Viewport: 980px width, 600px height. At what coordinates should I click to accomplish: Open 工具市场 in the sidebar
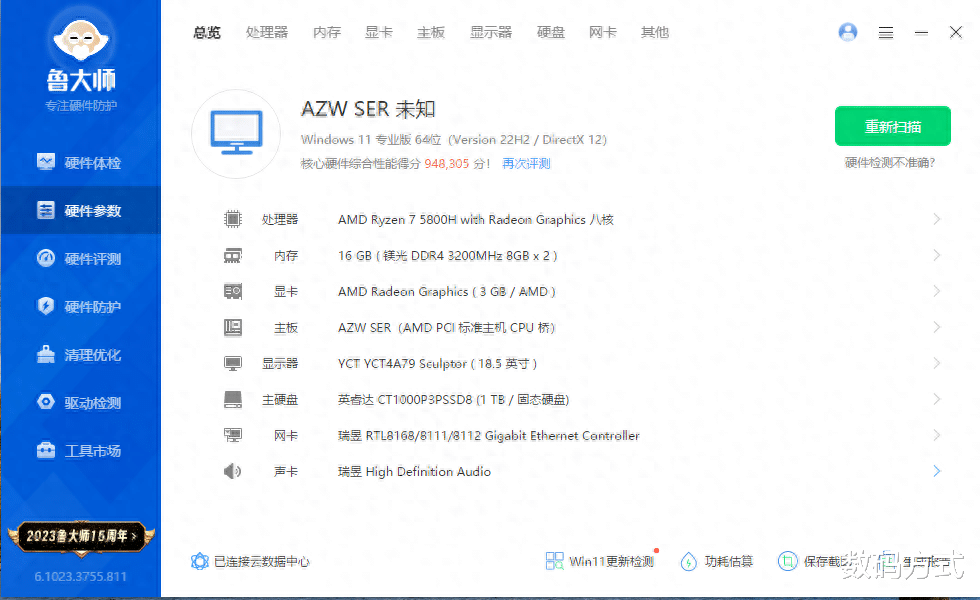coord(80,451)
